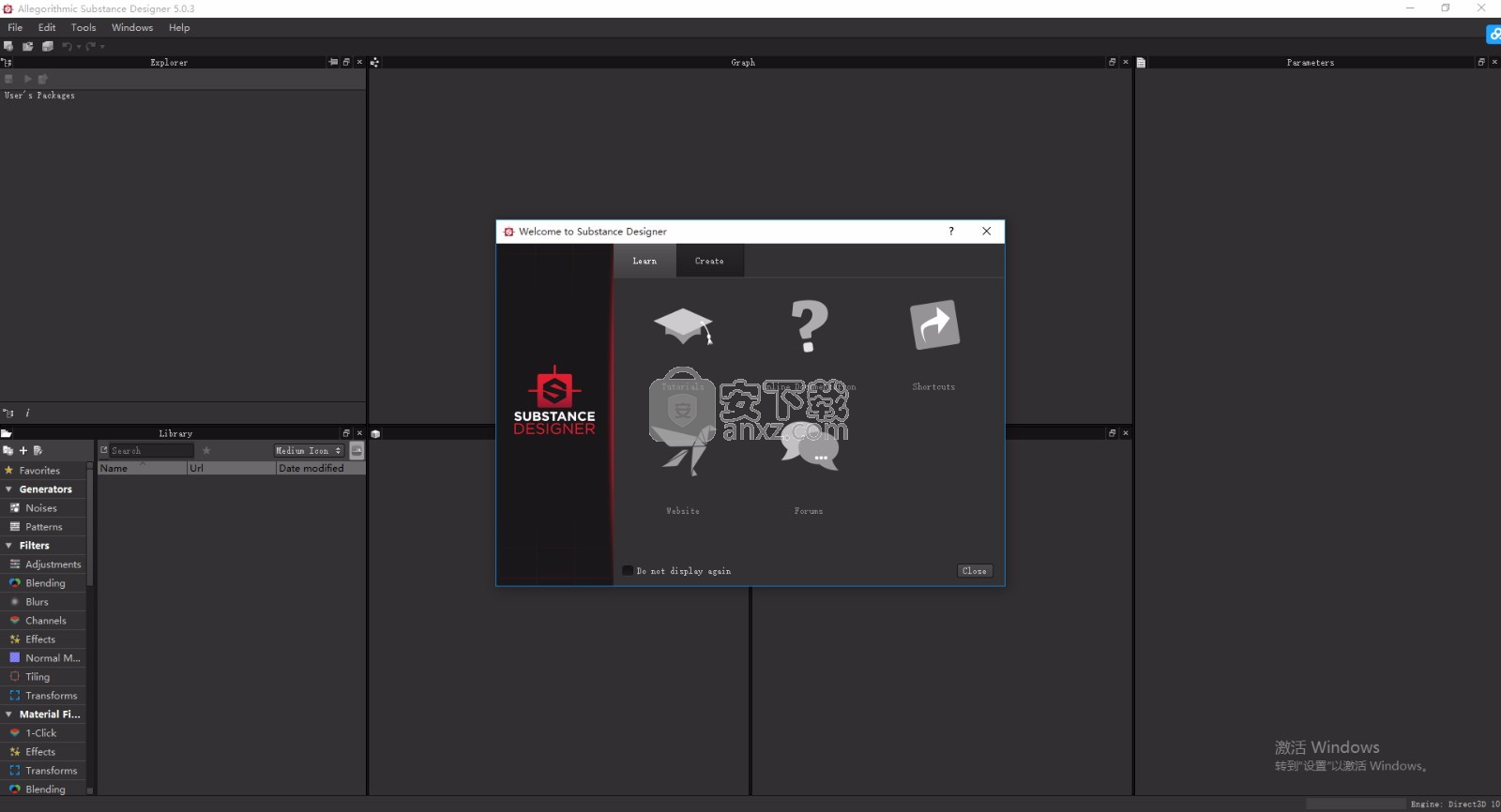Sort Library by Url column
1501x812 pixels.
tap(231, 468)
